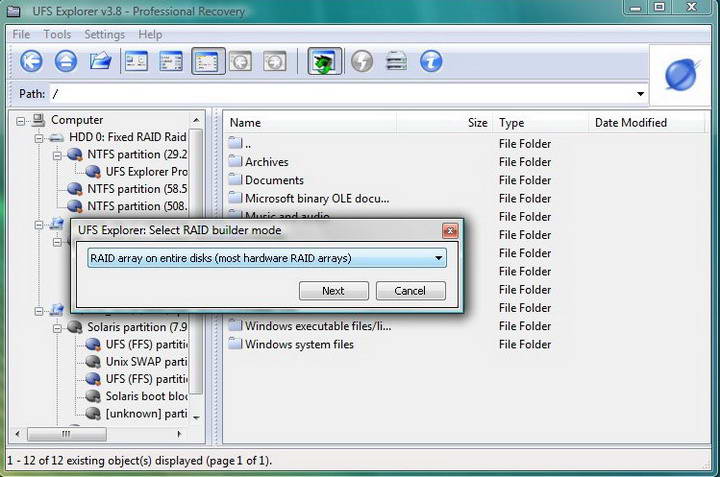Click the blue eject/up-level toolbar icon

pyautogui.click(x=66, y=61)
